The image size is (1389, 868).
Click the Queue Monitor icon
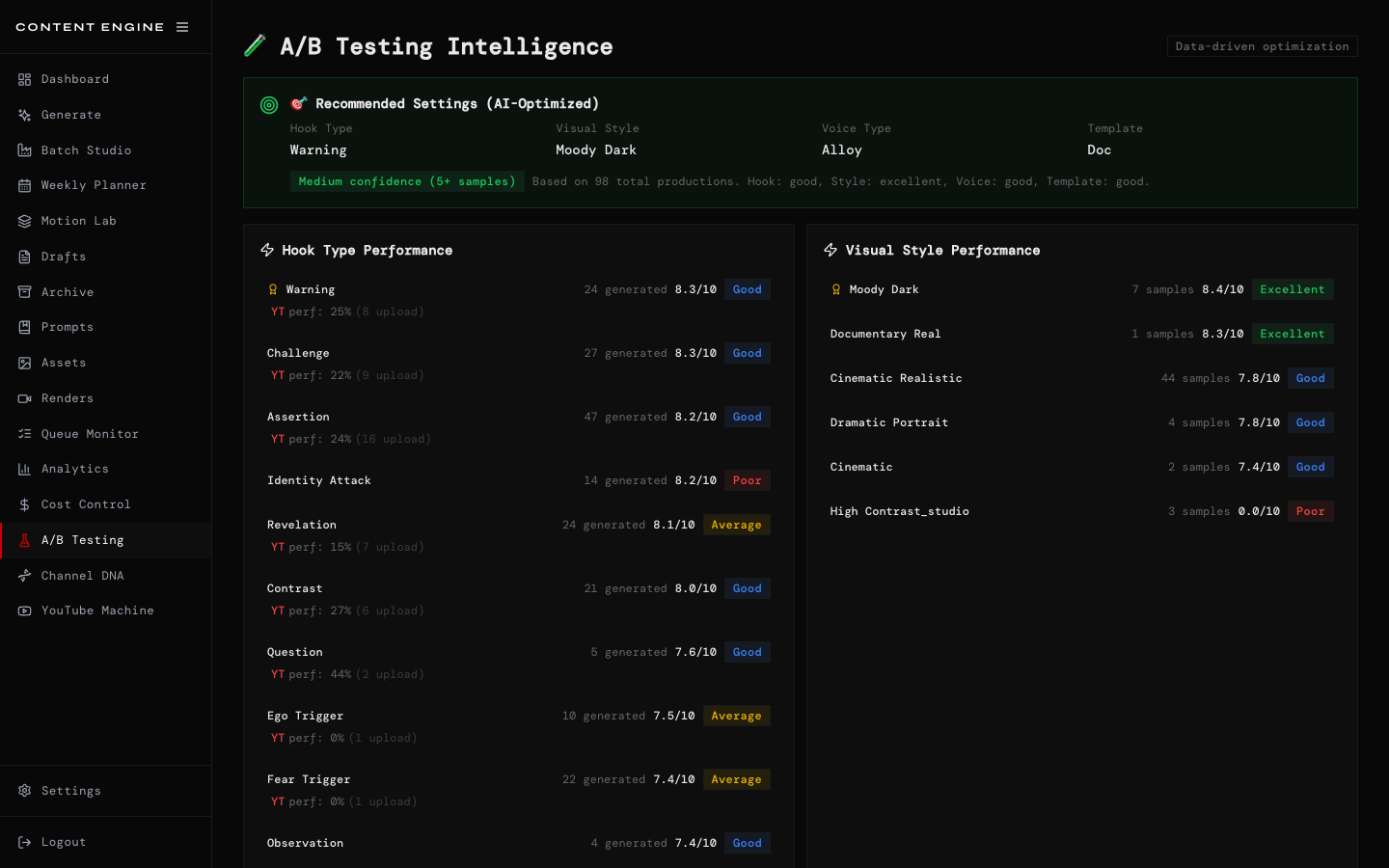pyautogui.click(x=24, y=433)
